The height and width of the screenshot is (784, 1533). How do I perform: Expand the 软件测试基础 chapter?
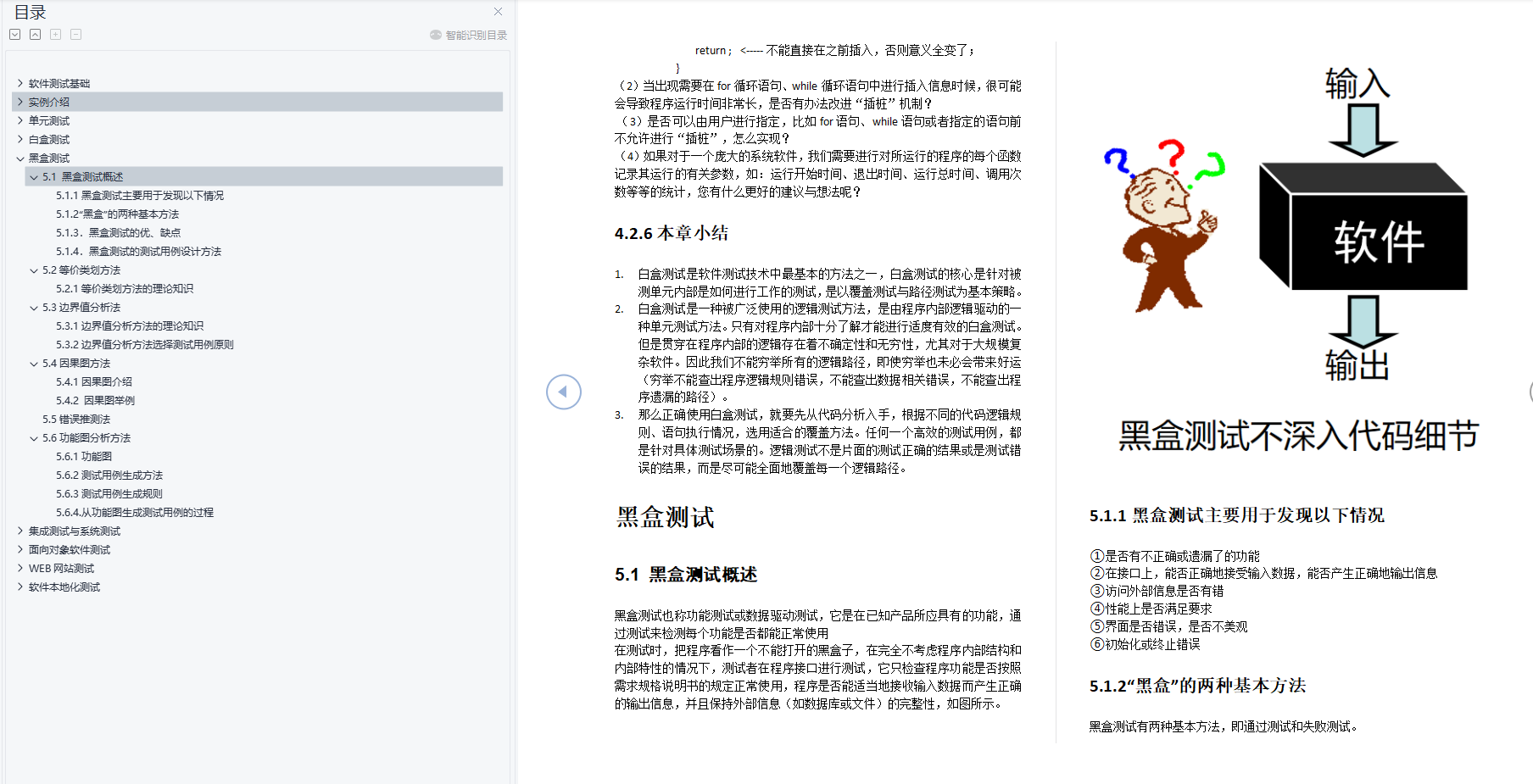20,82
